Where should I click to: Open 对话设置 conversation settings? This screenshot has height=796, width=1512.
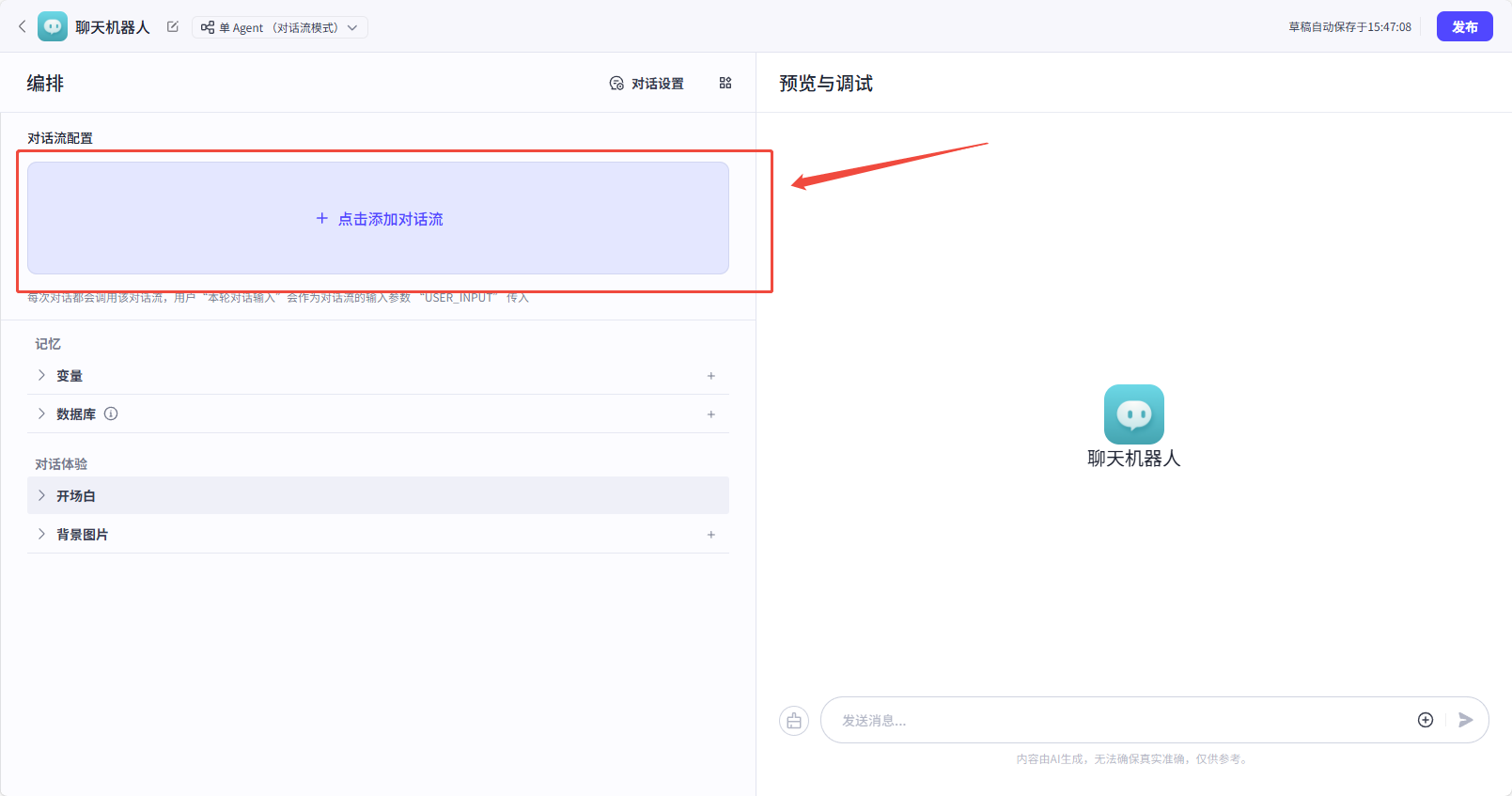[647, 84]
